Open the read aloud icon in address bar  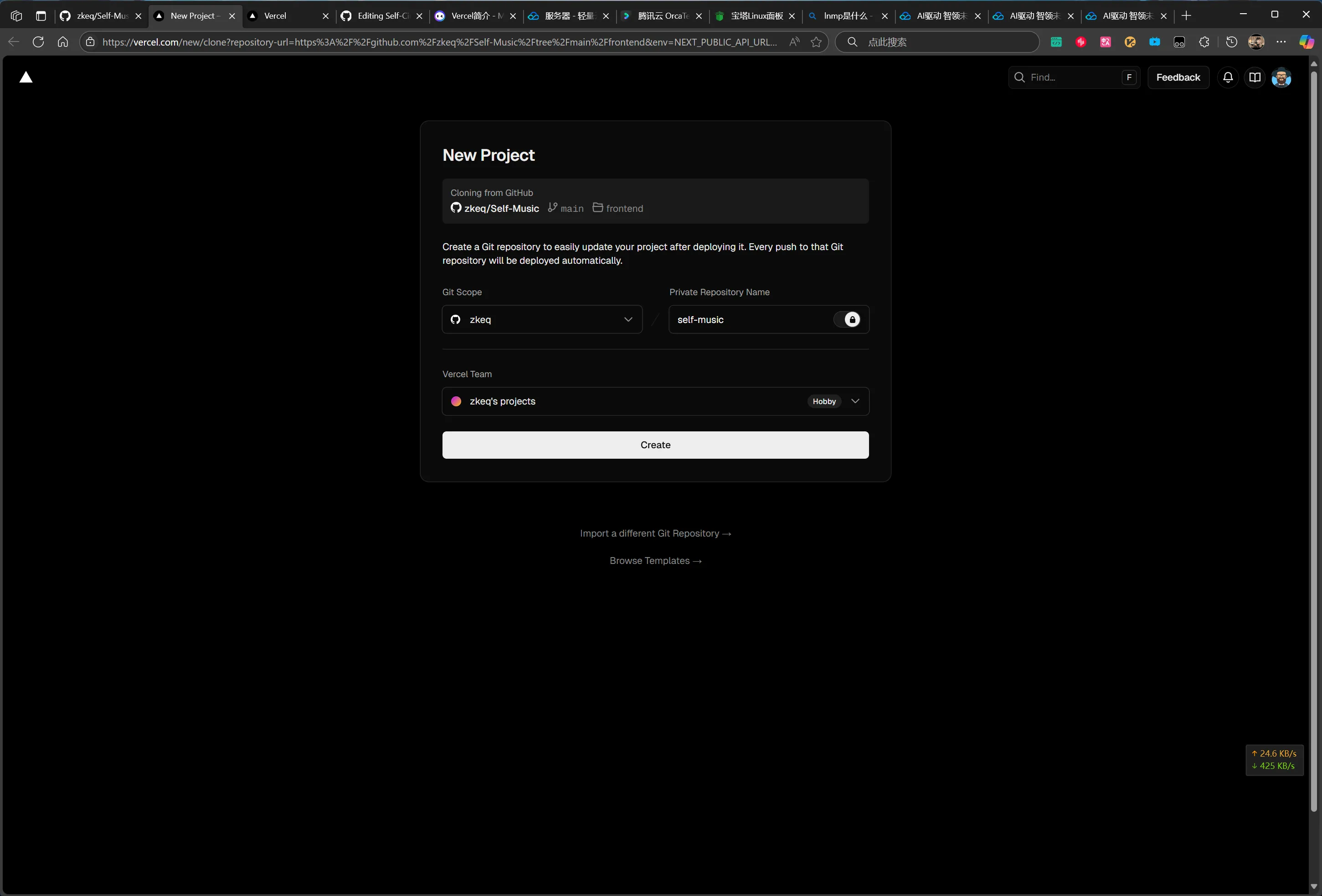(794, 41)
